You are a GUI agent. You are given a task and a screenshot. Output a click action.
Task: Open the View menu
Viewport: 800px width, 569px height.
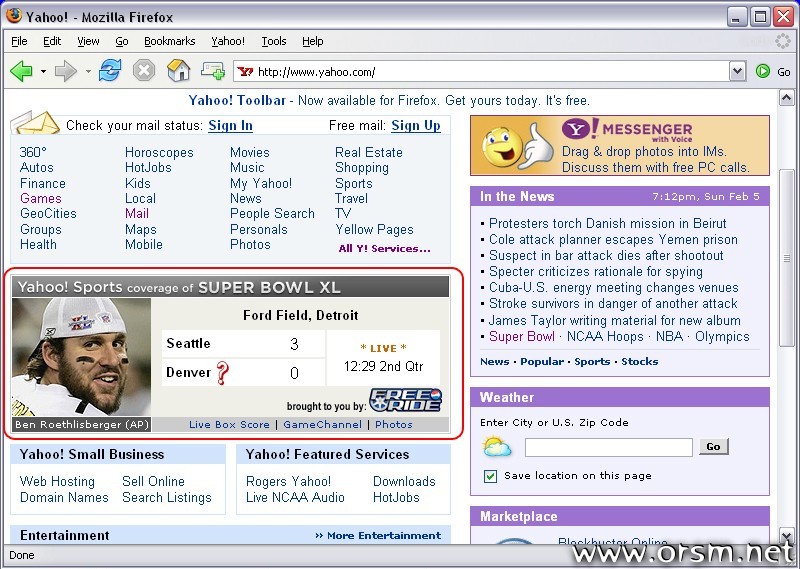click(88, 41)
